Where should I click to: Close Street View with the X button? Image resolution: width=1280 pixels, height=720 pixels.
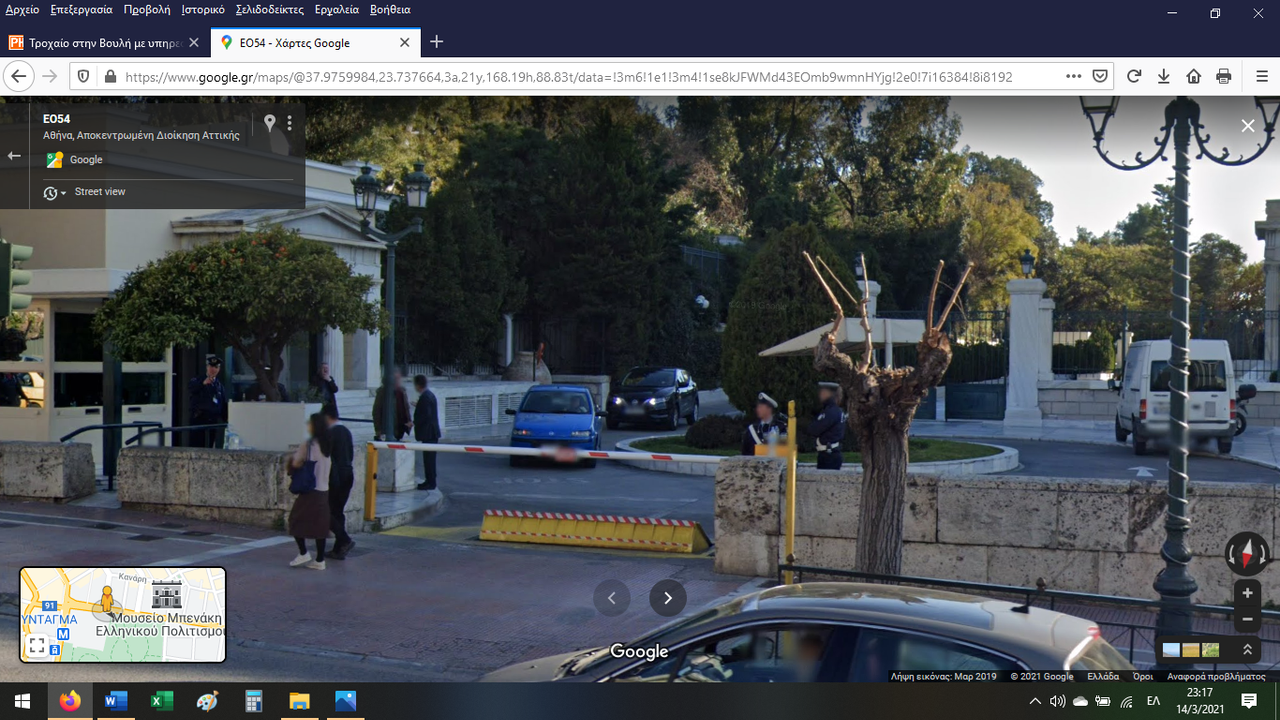[x=1248, y=126]
